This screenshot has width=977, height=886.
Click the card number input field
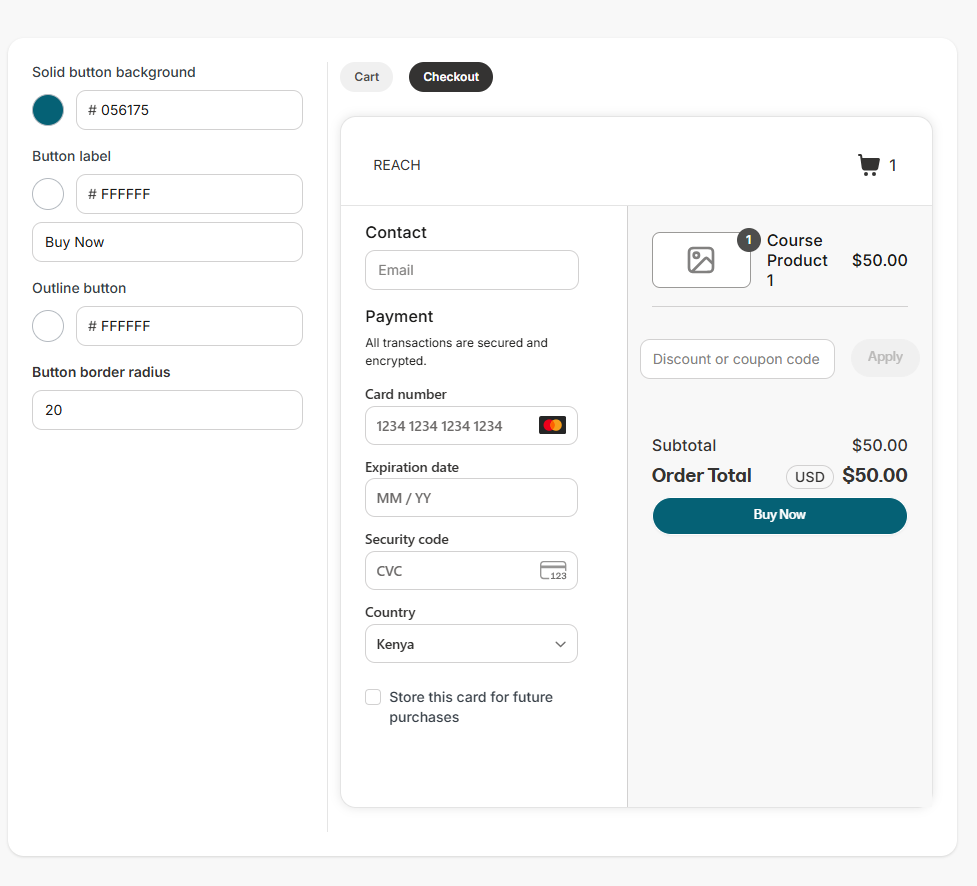(x=450, y=425)
